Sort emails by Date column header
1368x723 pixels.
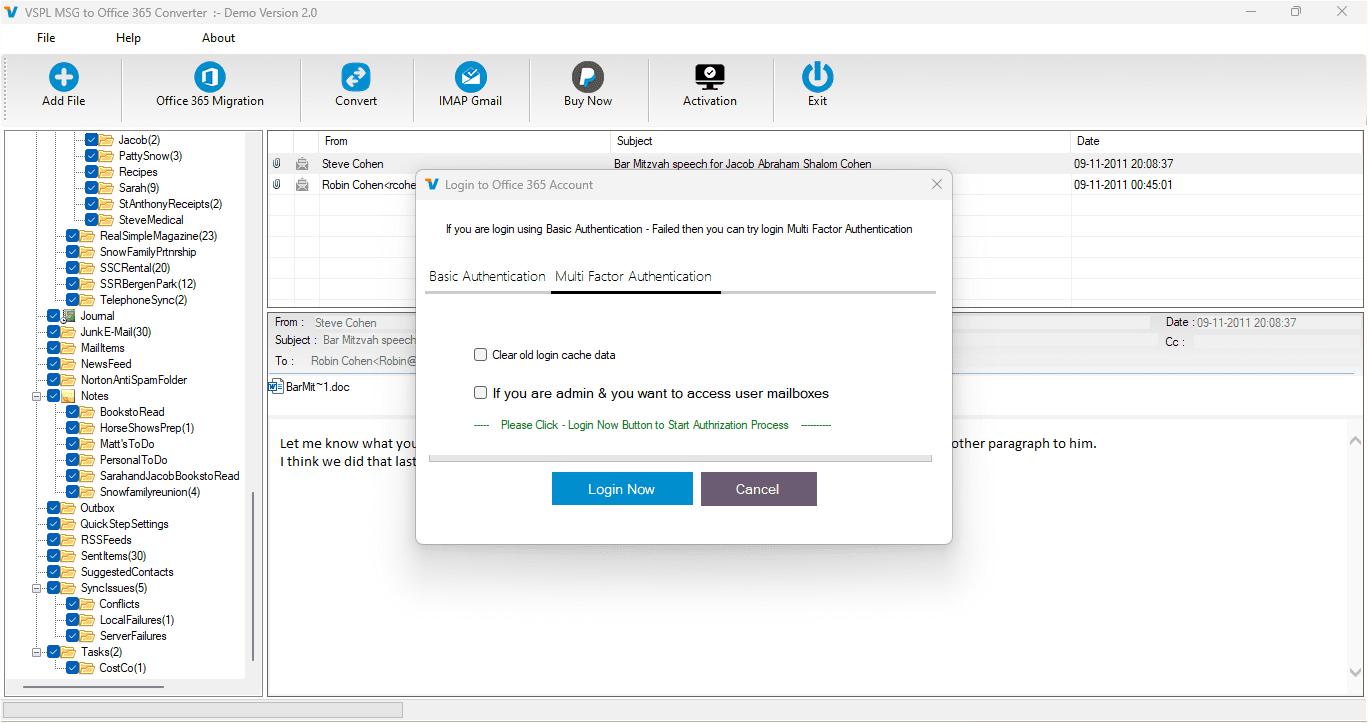coord(1216,141)
